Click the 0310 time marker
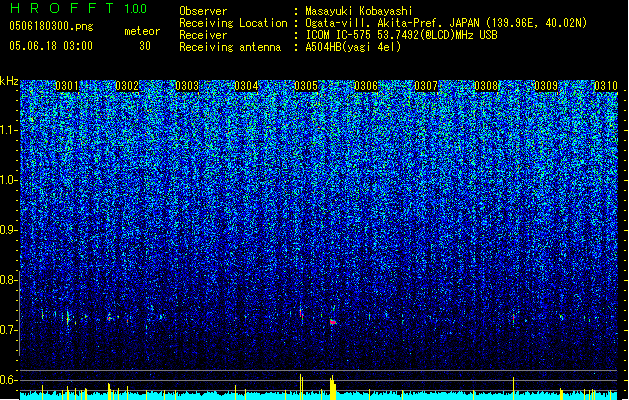Screen dimensions: 629x400 coord(606,86)
